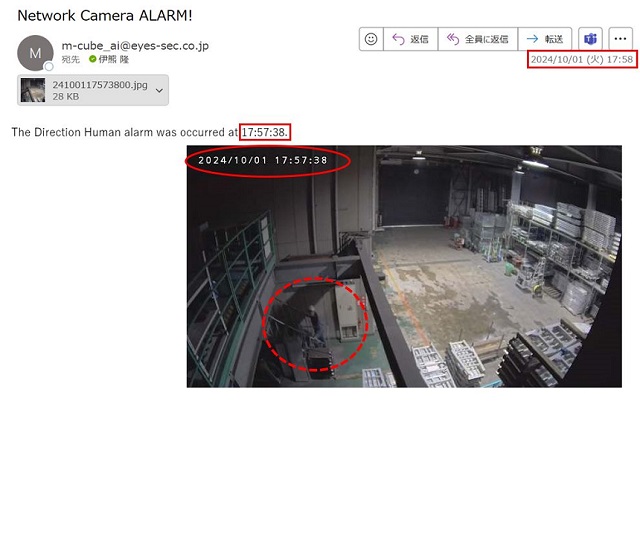Click the subject Network Camera ALARM!
This screenshot has width=640, height=535.
coord(104,16)
